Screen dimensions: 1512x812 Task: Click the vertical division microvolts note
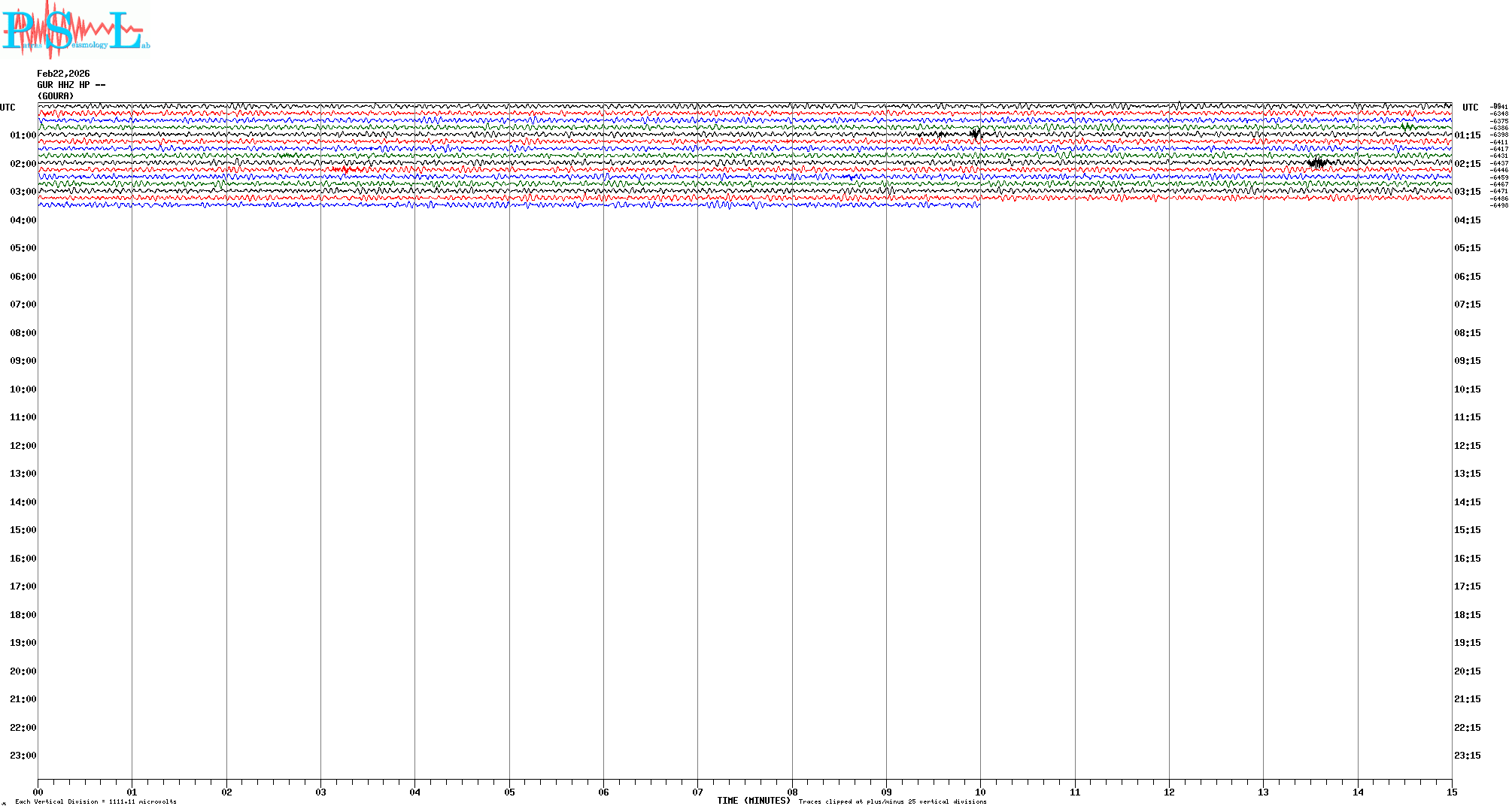coord(96,802)
